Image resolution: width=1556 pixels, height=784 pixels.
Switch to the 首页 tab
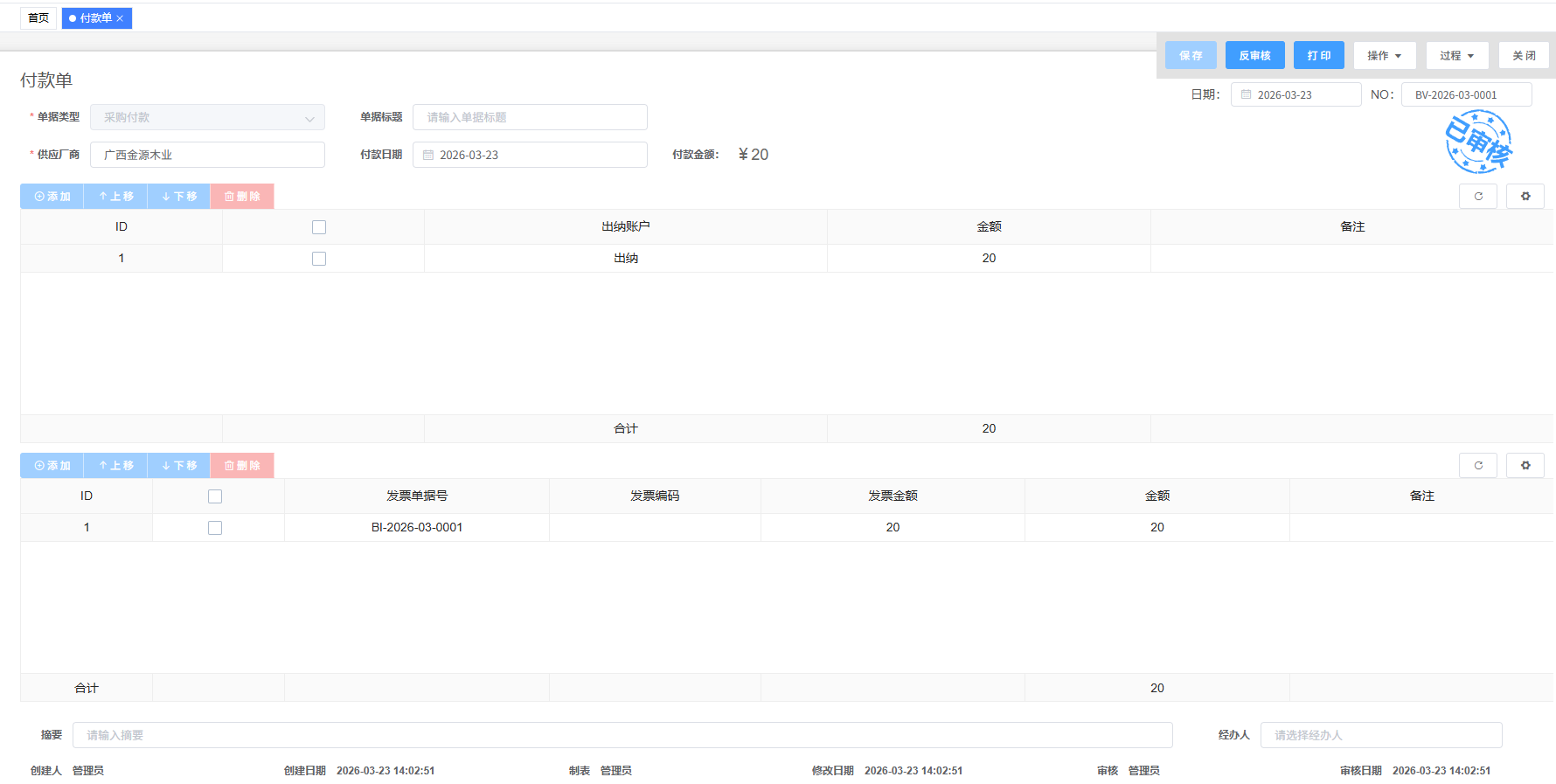click(38, 18)
